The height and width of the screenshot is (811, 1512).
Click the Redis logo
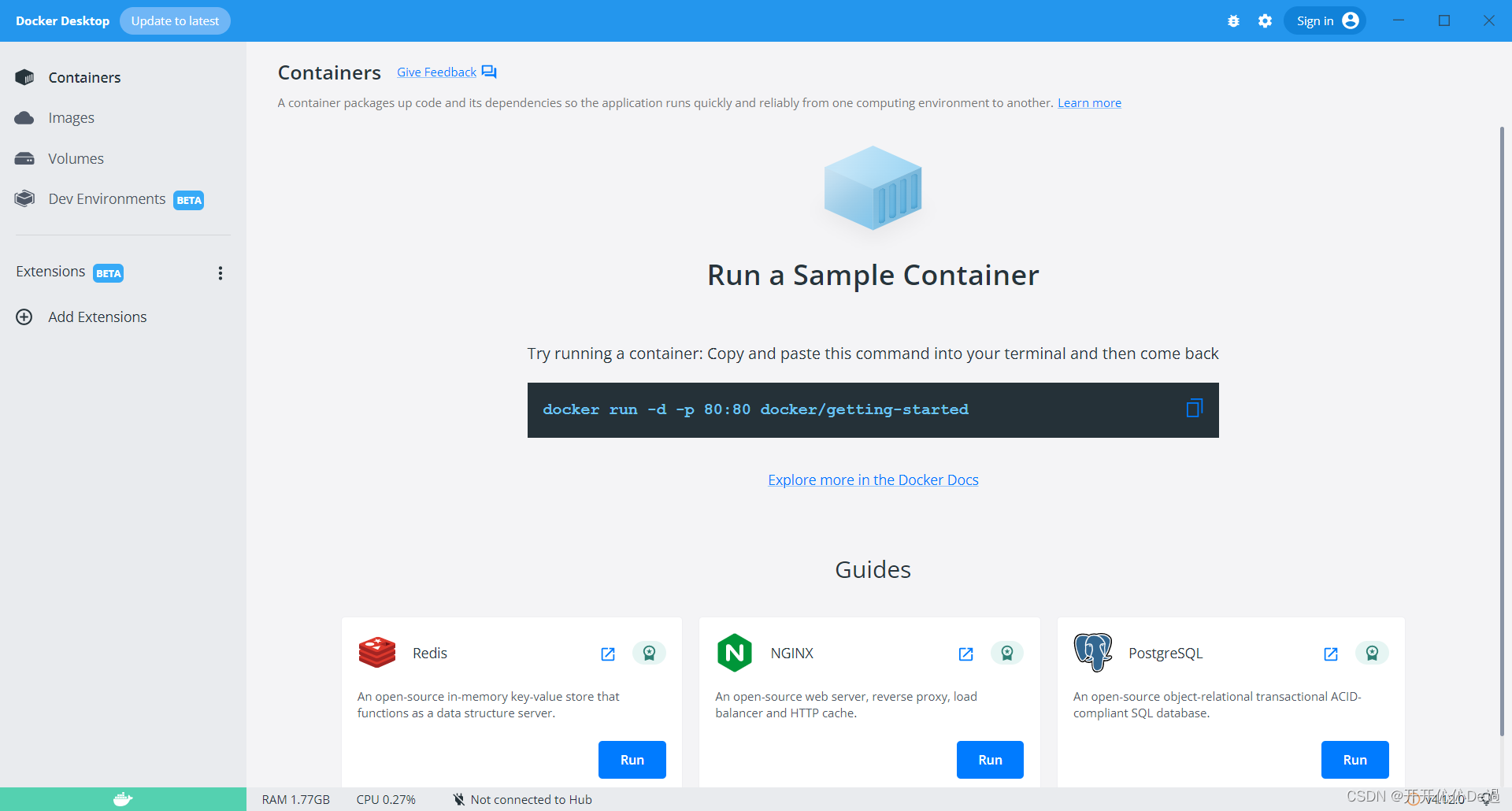(377, 653)
